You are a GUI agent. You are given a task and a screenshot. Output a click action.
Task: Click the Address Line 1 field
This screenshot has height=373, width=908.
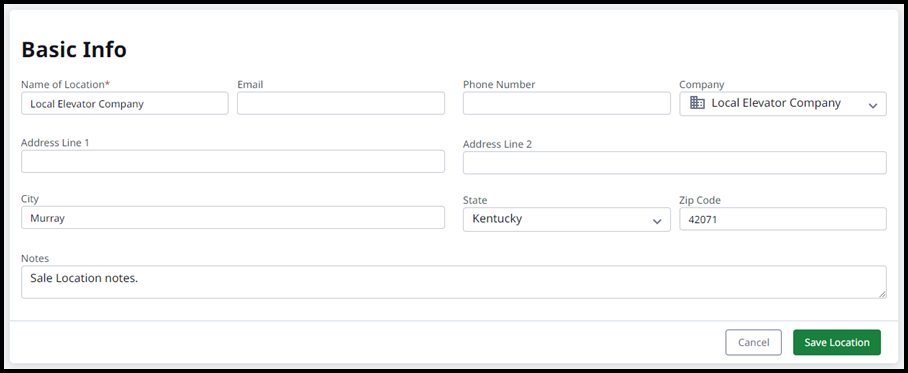(x=233, y=162)
